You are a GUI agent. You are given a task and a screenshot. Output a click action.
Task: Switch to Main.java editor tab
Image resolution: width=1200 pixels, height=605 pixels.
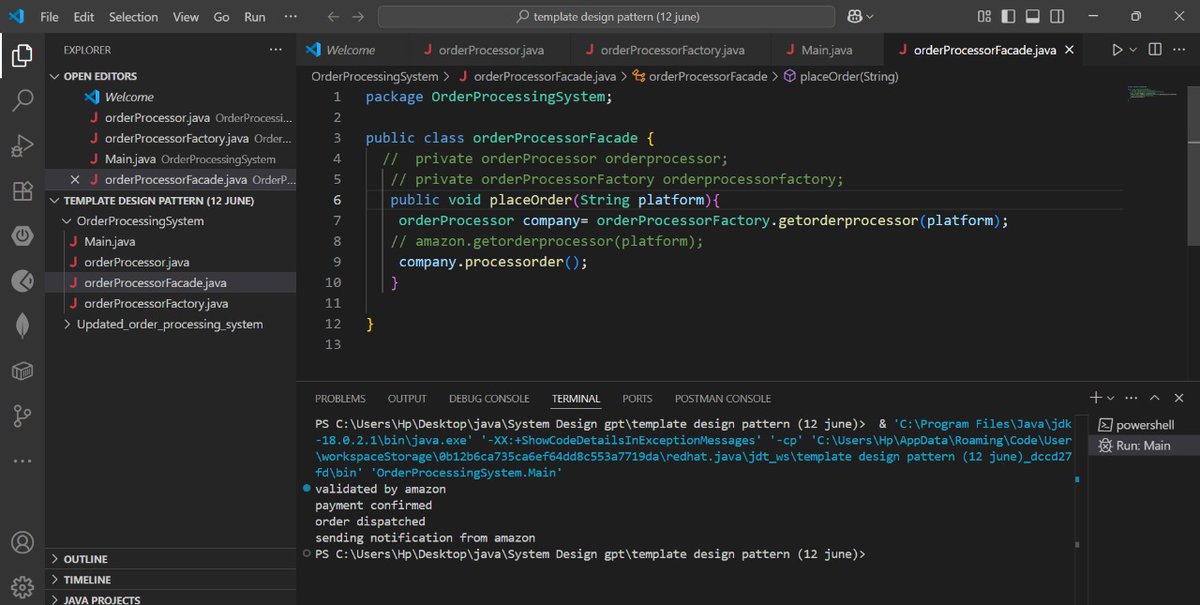(x=827, y=50)
